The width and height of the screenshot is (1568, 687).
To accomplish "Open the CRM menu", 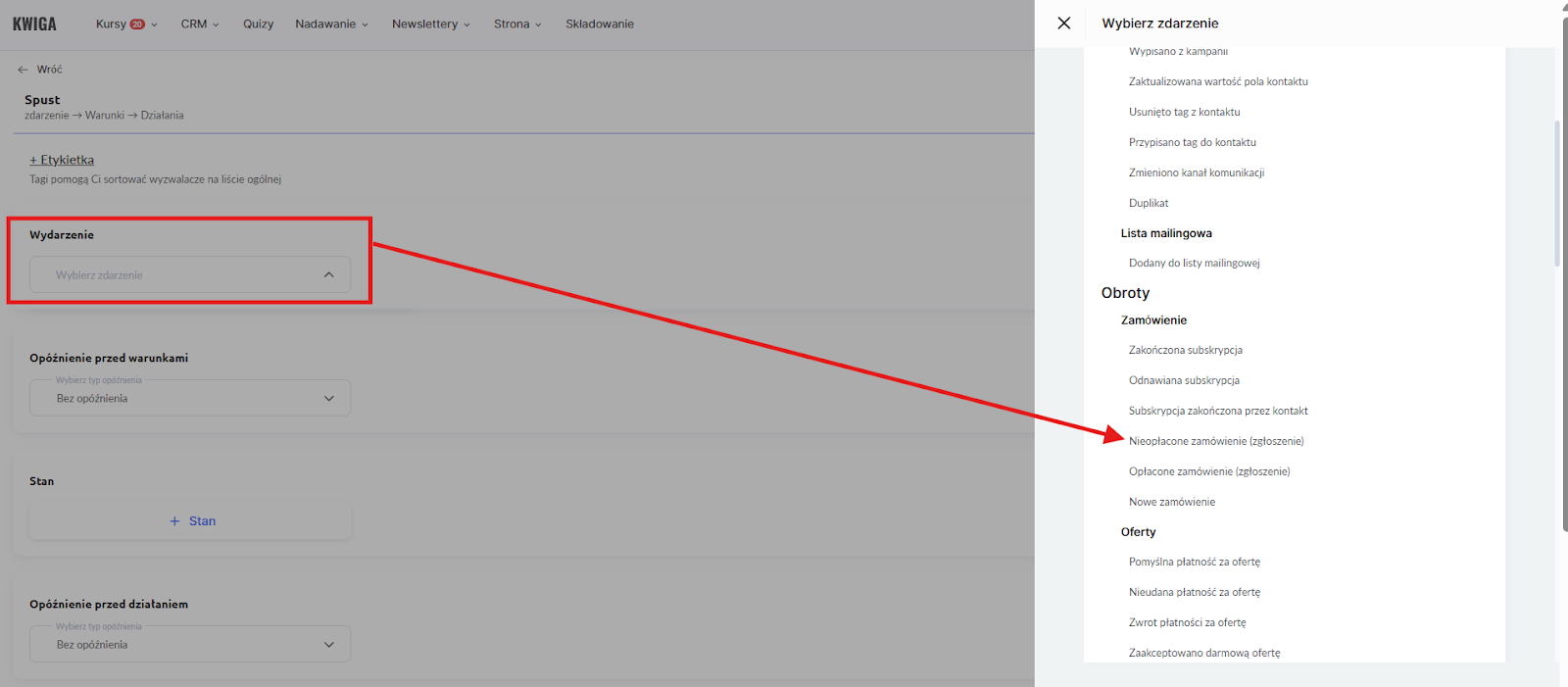I will pyautogui.click(x=200, y=24).
